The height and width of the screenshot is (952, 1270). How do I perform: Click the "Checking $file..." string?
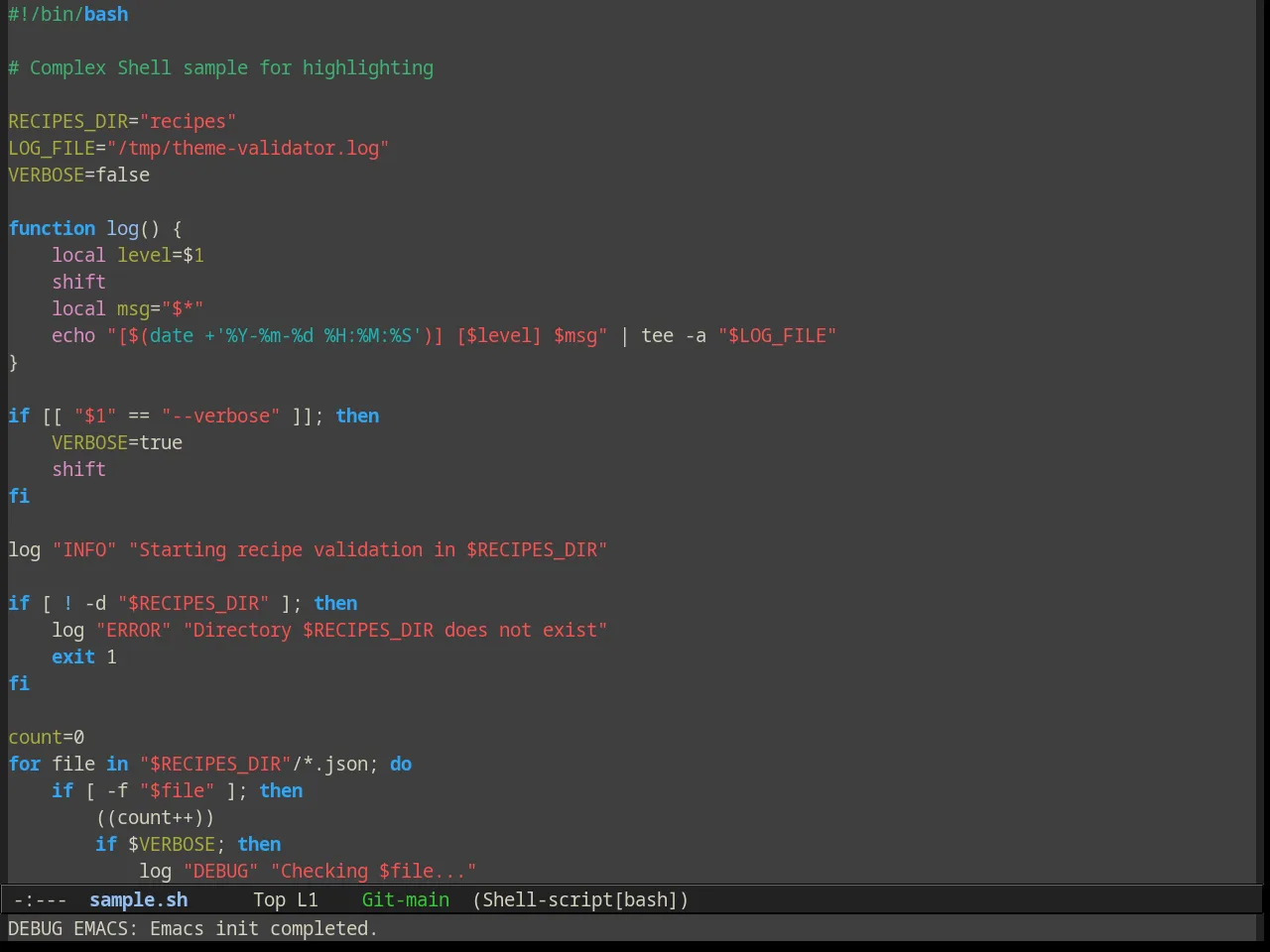click(373, 871)
